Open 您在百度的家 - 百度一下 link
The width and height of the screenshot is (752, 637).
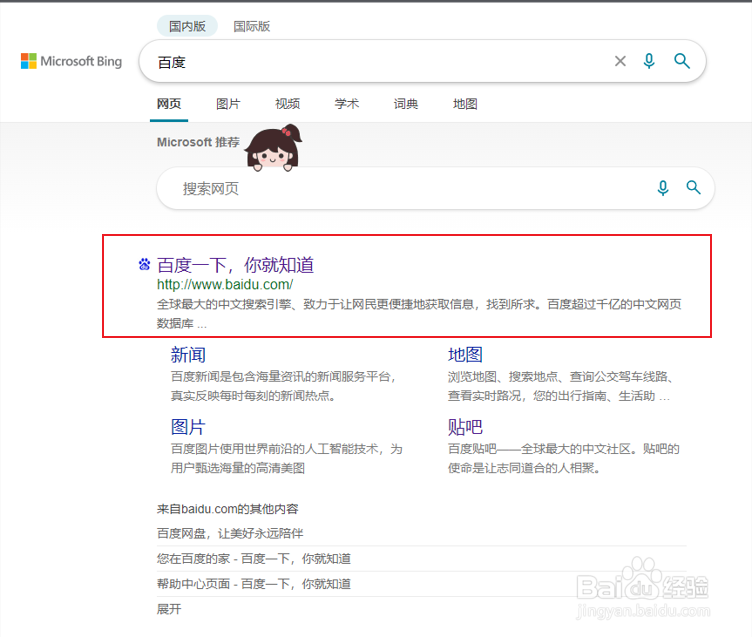(254, 559)
